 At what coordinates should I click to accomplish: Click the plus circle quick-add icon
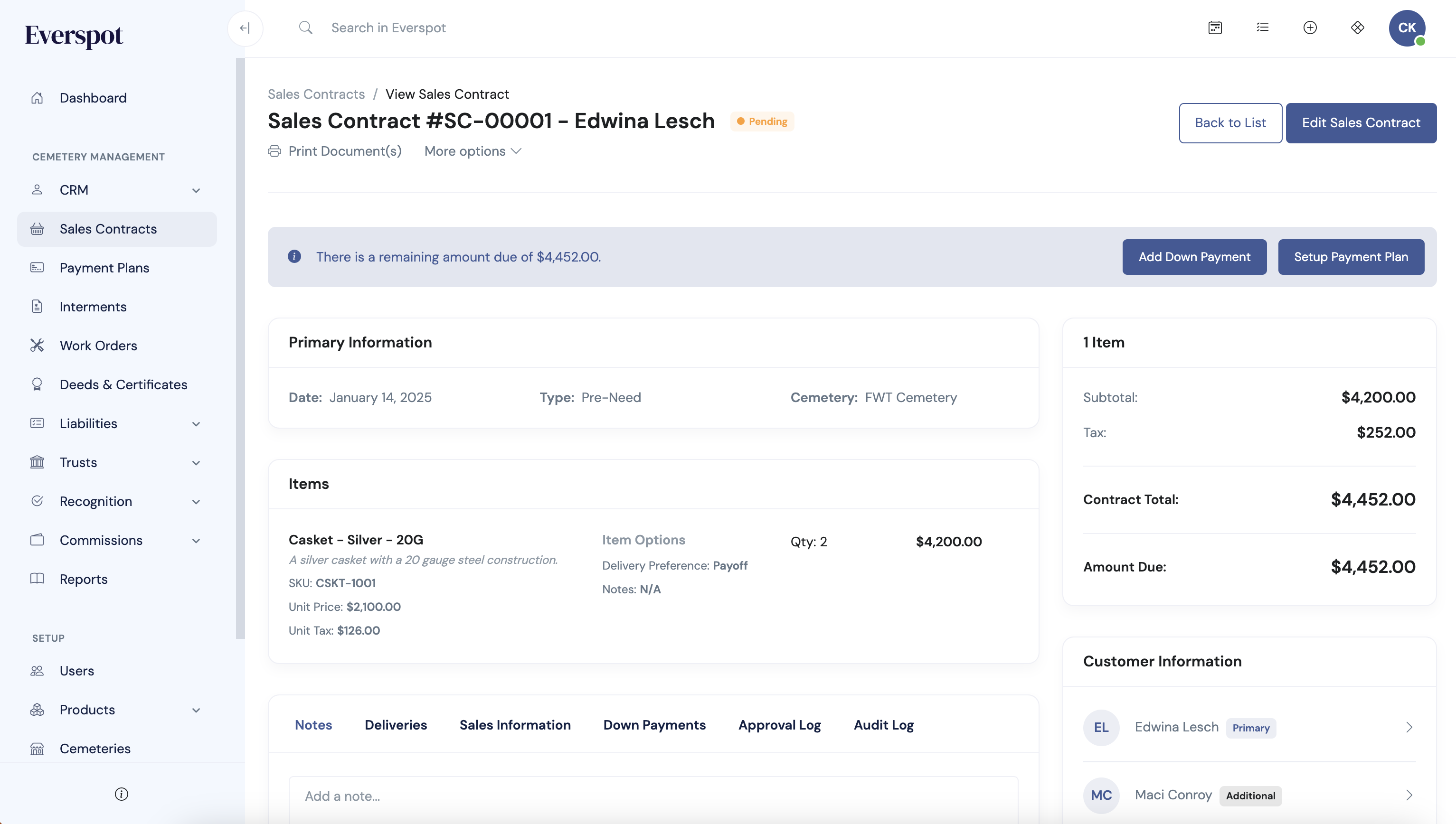(x=1310, y=27)
